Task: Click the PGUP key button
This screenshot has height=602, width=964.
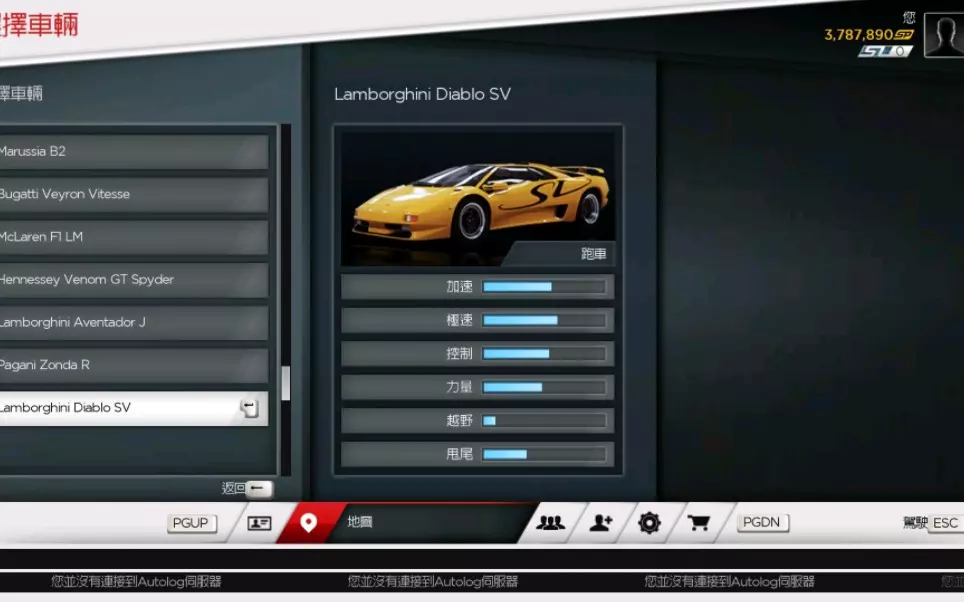Action: click(191, 523)
